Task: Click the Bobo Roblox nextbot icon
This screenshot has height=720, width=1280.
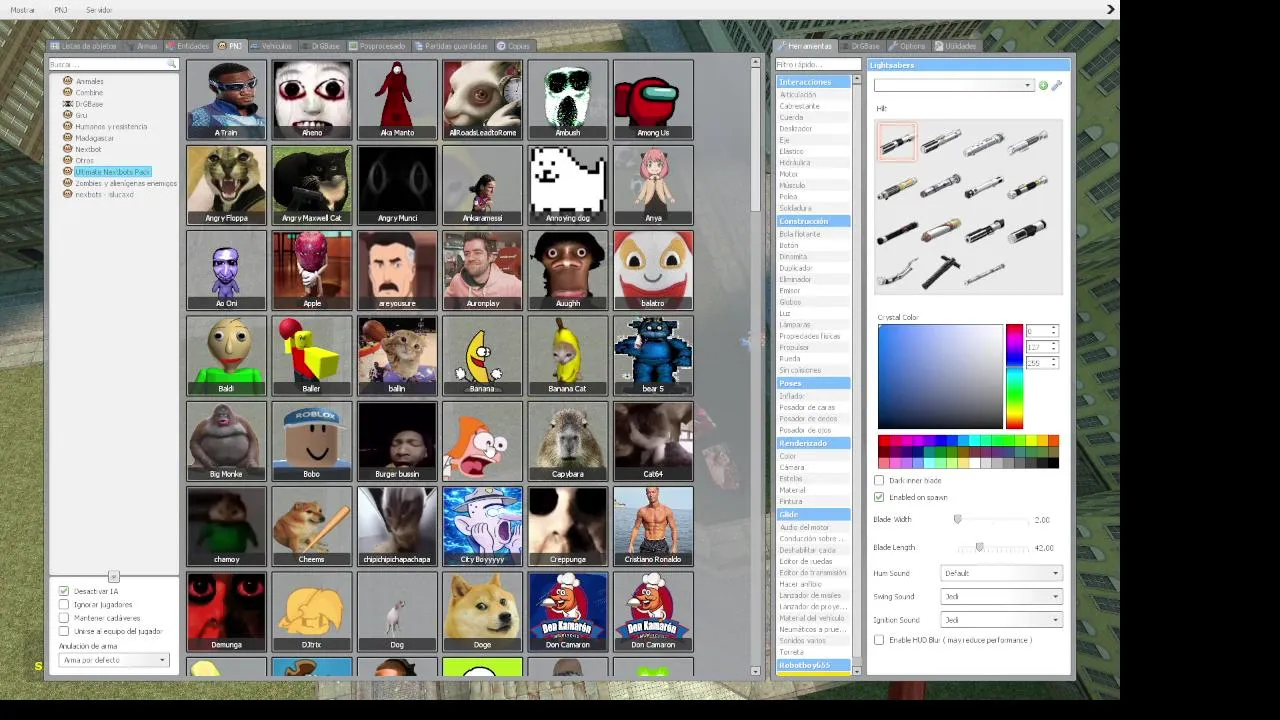Action: (311, 441)
